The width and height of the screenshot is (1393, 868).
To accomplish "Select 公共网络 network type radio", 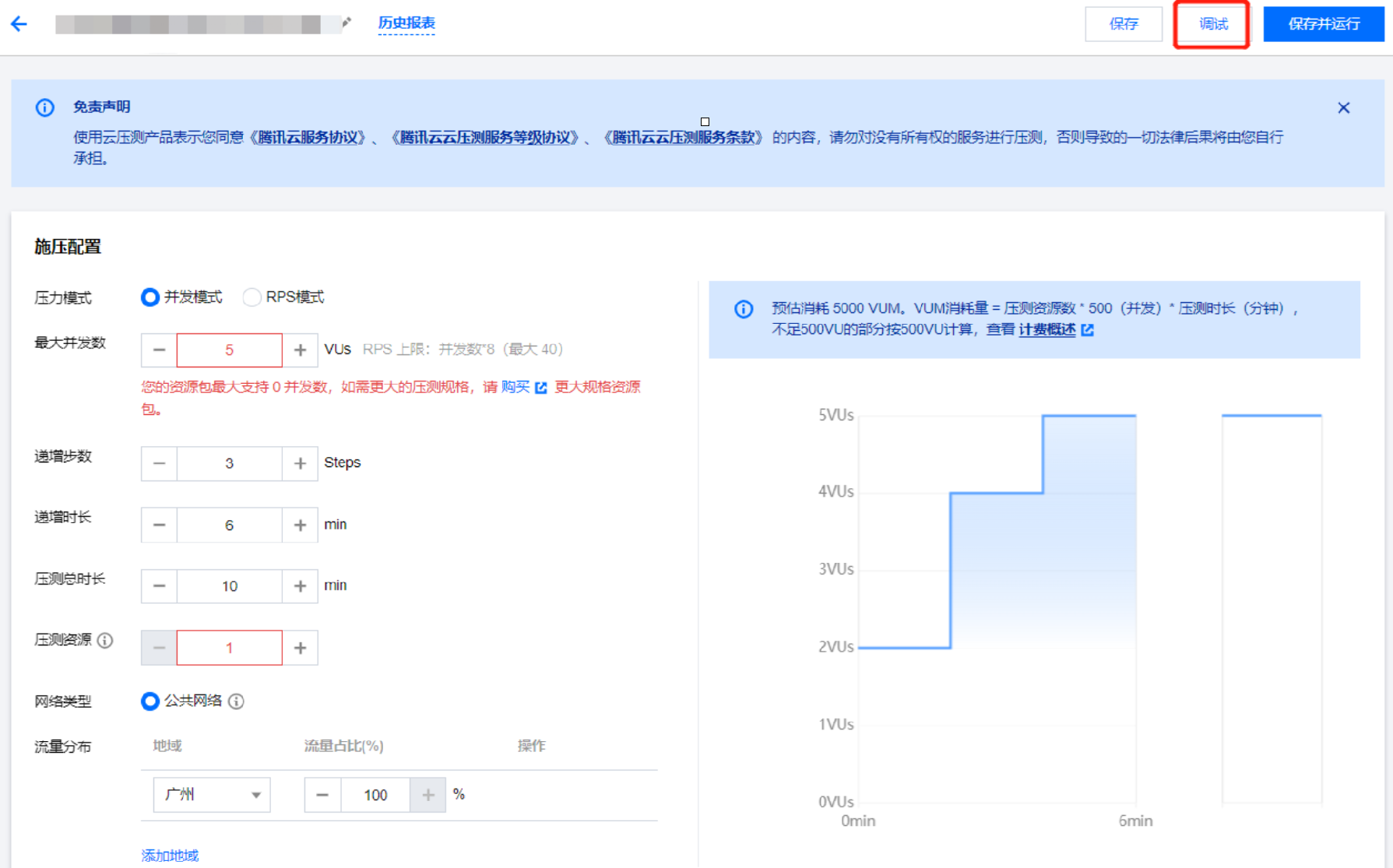I will point(150,701).
